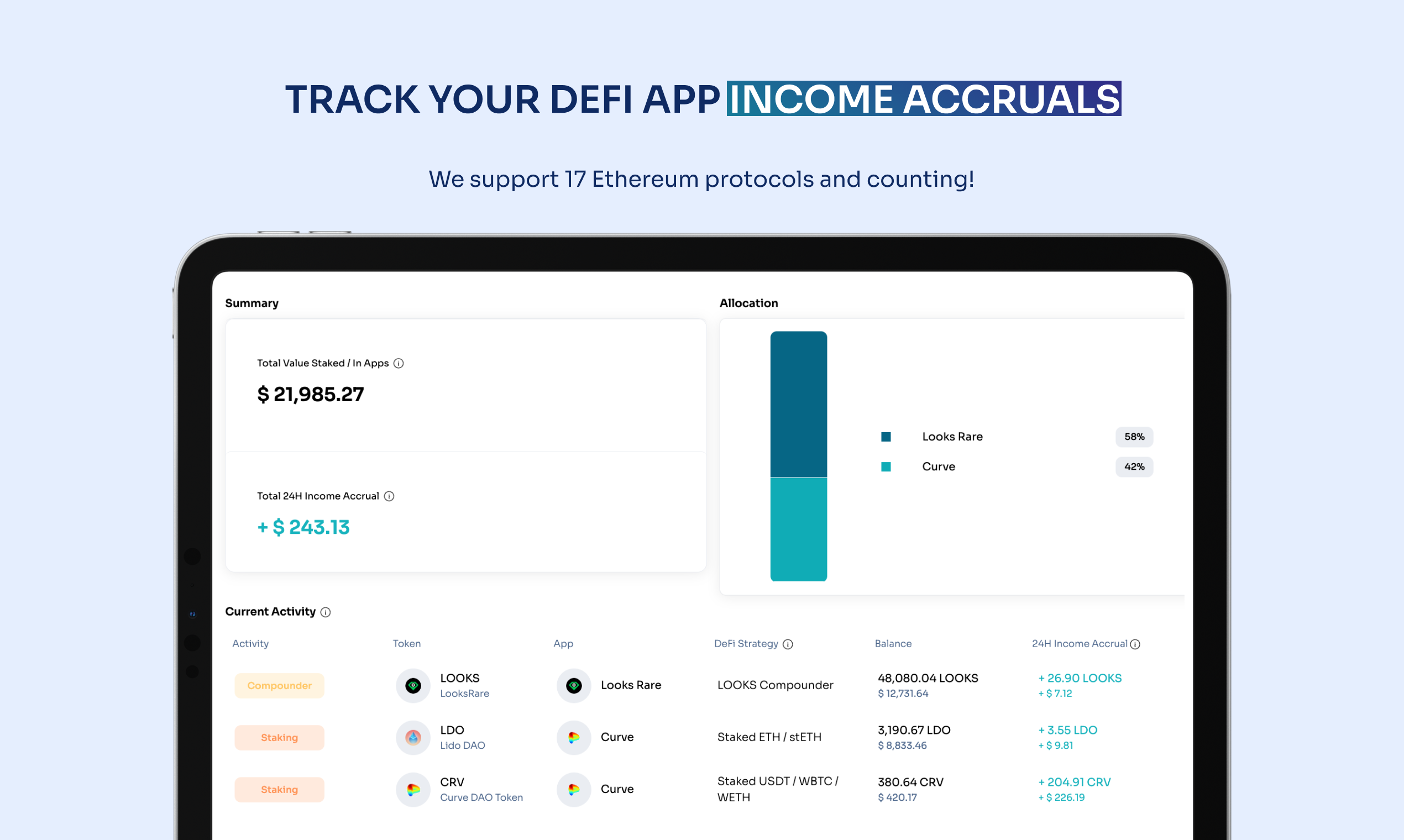Click the $ 21,985.27 total value

[311, 395]
